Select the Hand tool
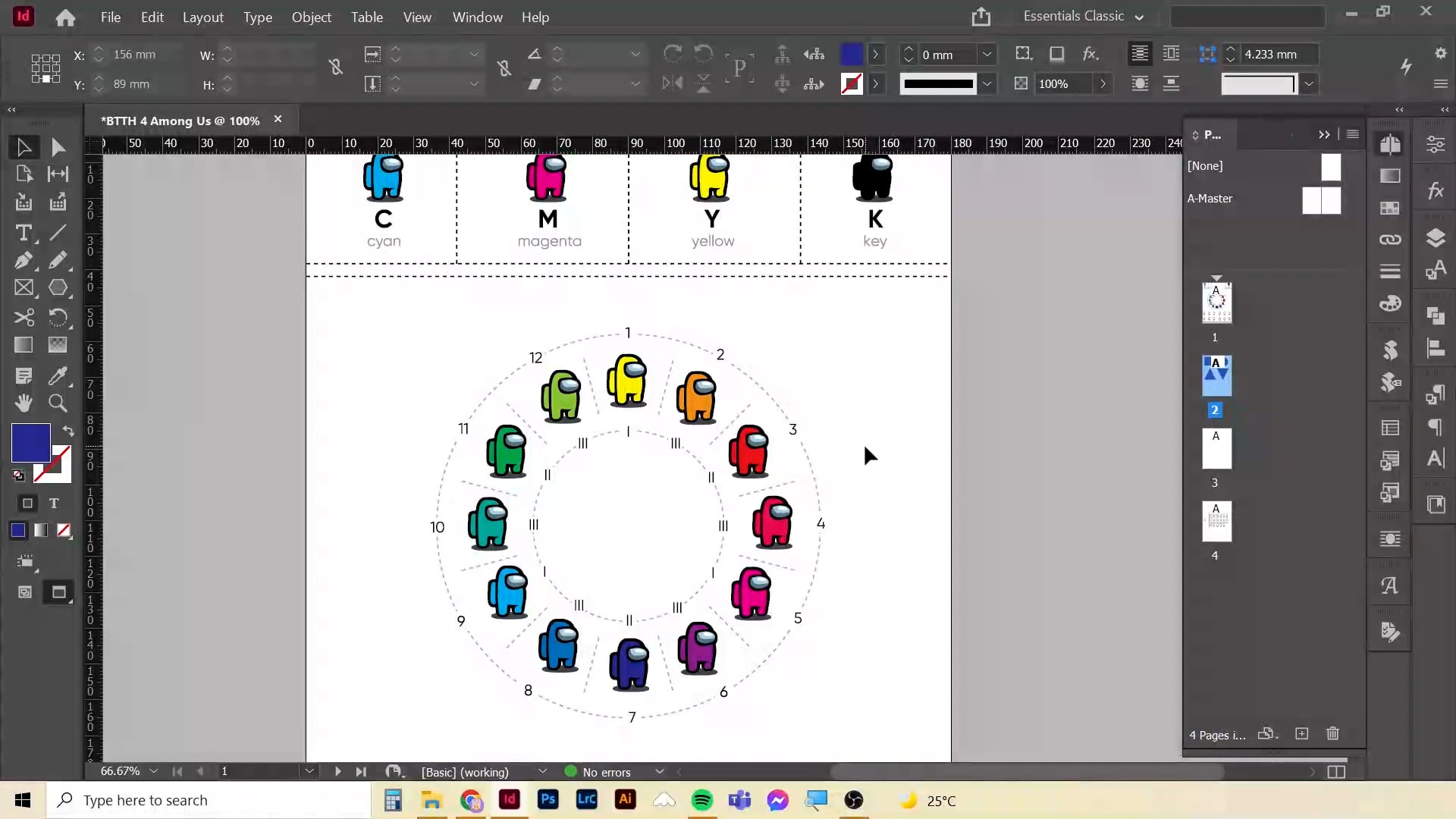The width and height of the screenshot is (1456, 819). click(24, 403)
